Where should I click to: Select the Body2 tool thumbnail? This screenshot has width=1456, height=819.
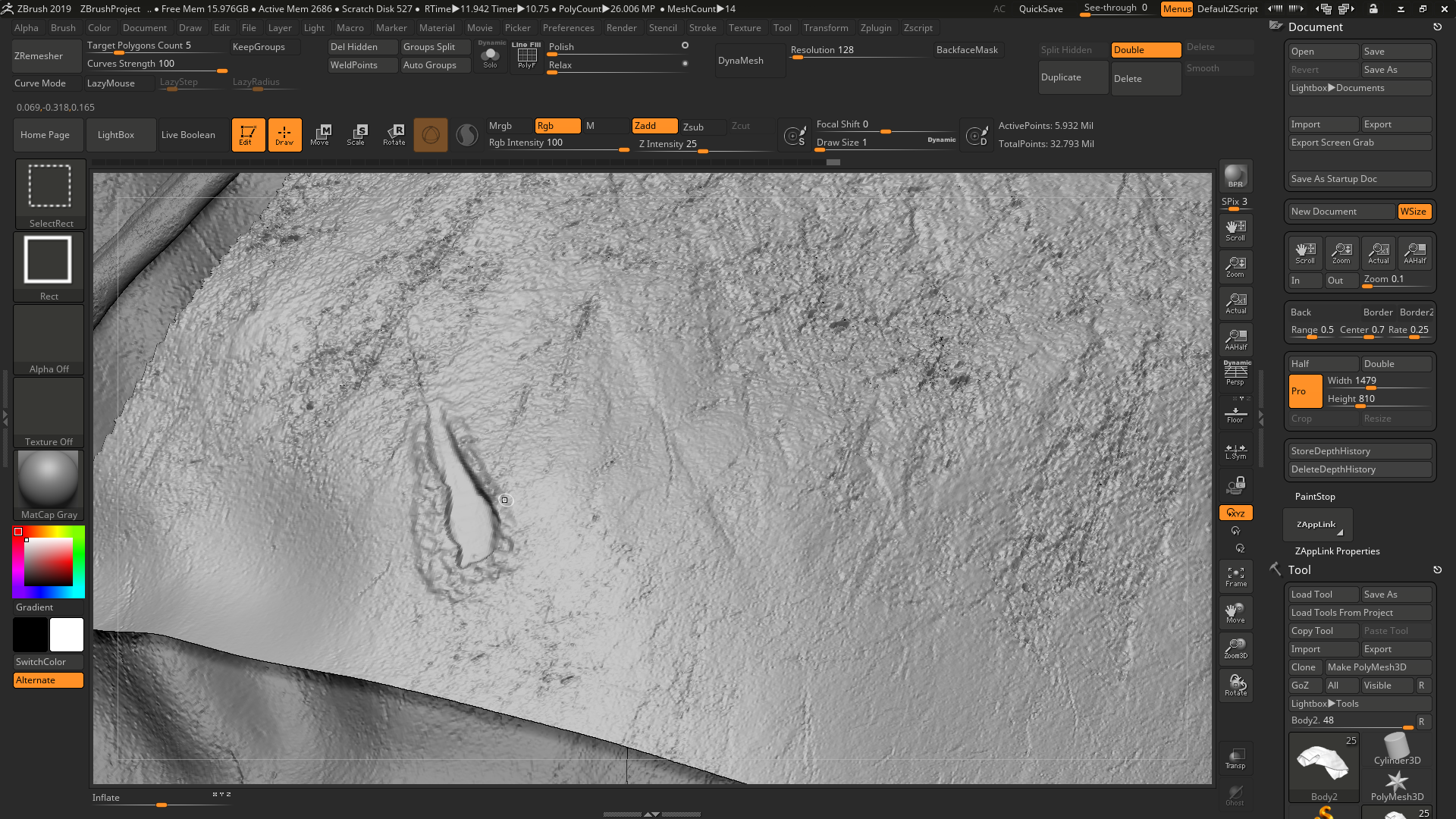click(x=1323, y=767)
